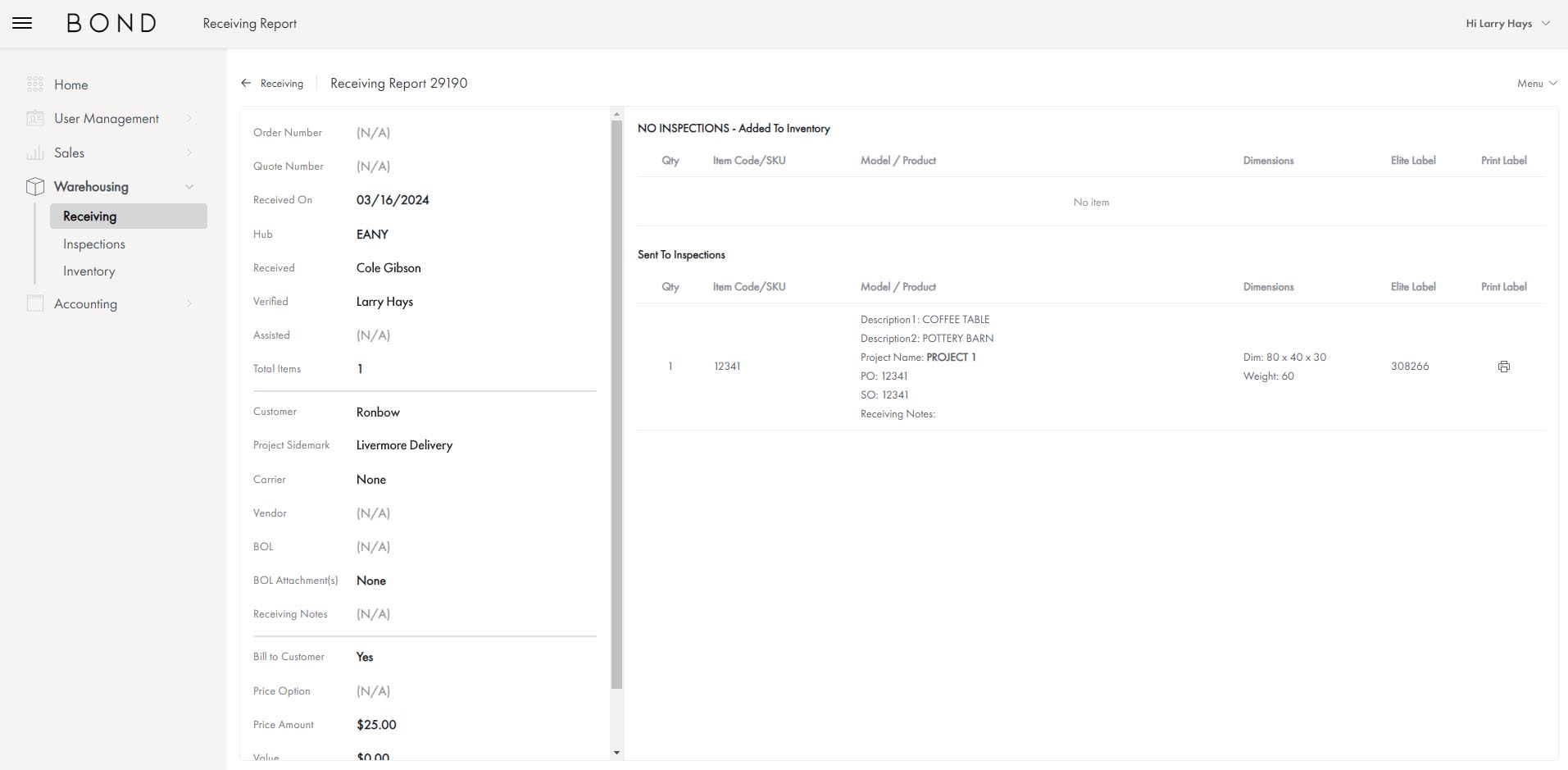Viewport: 1568px width, 770px height.
Task: Expand the User Management submenu chevron
Action: [x=189, y=118]
